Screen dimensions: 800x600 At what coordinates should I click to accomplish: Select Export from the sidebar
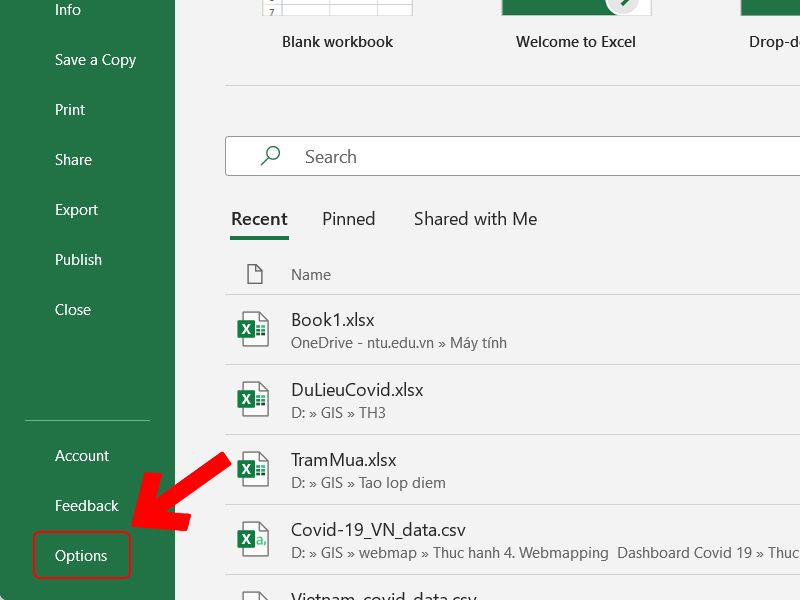click(x=76, y=210)
